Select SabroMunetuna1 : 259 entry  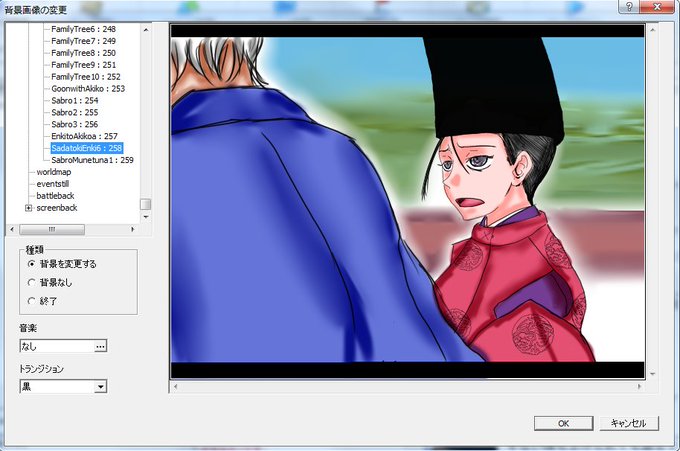tap(92, 160)
